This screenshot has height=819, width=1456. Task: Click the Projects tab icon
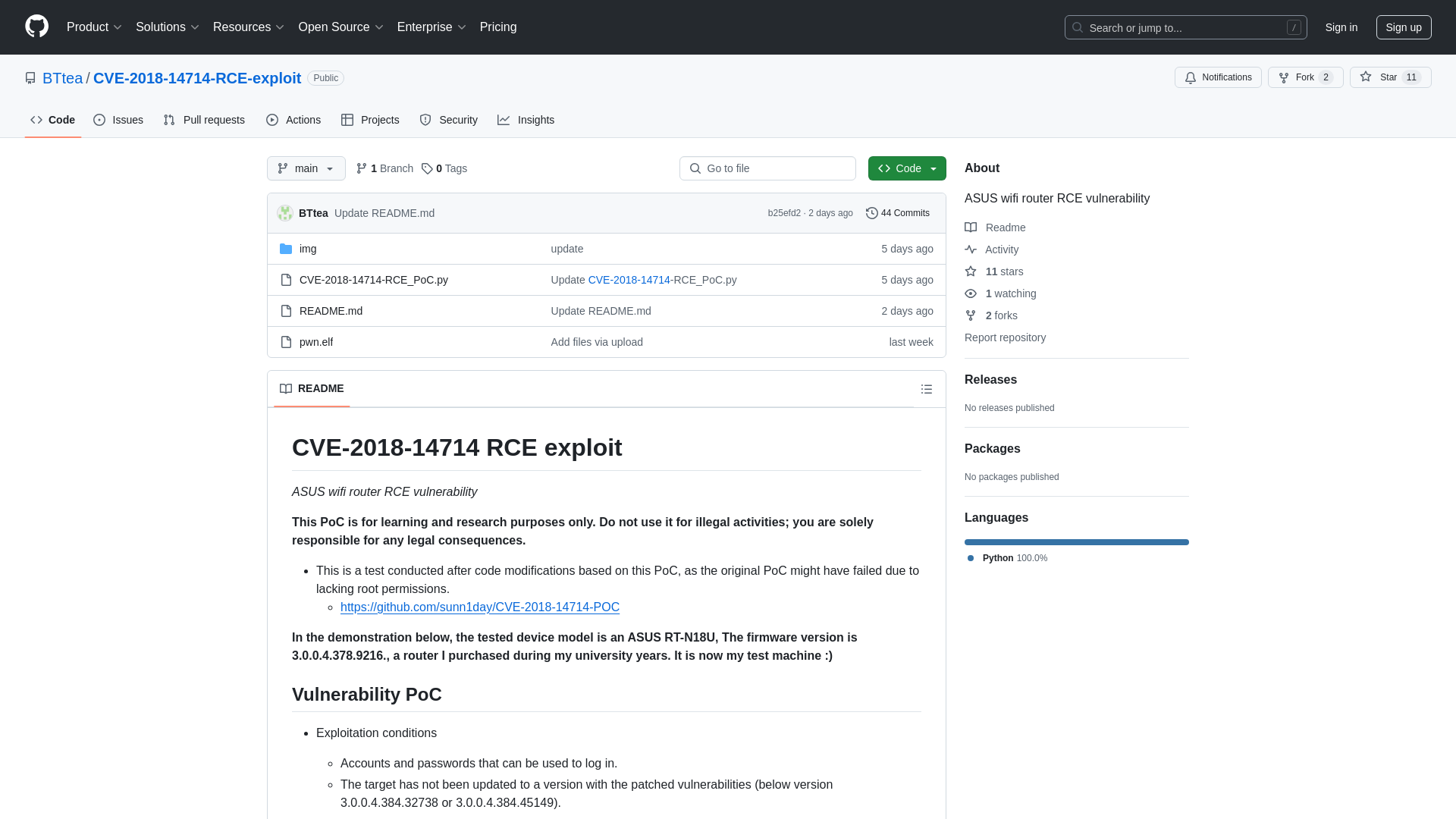pos(347,120)
